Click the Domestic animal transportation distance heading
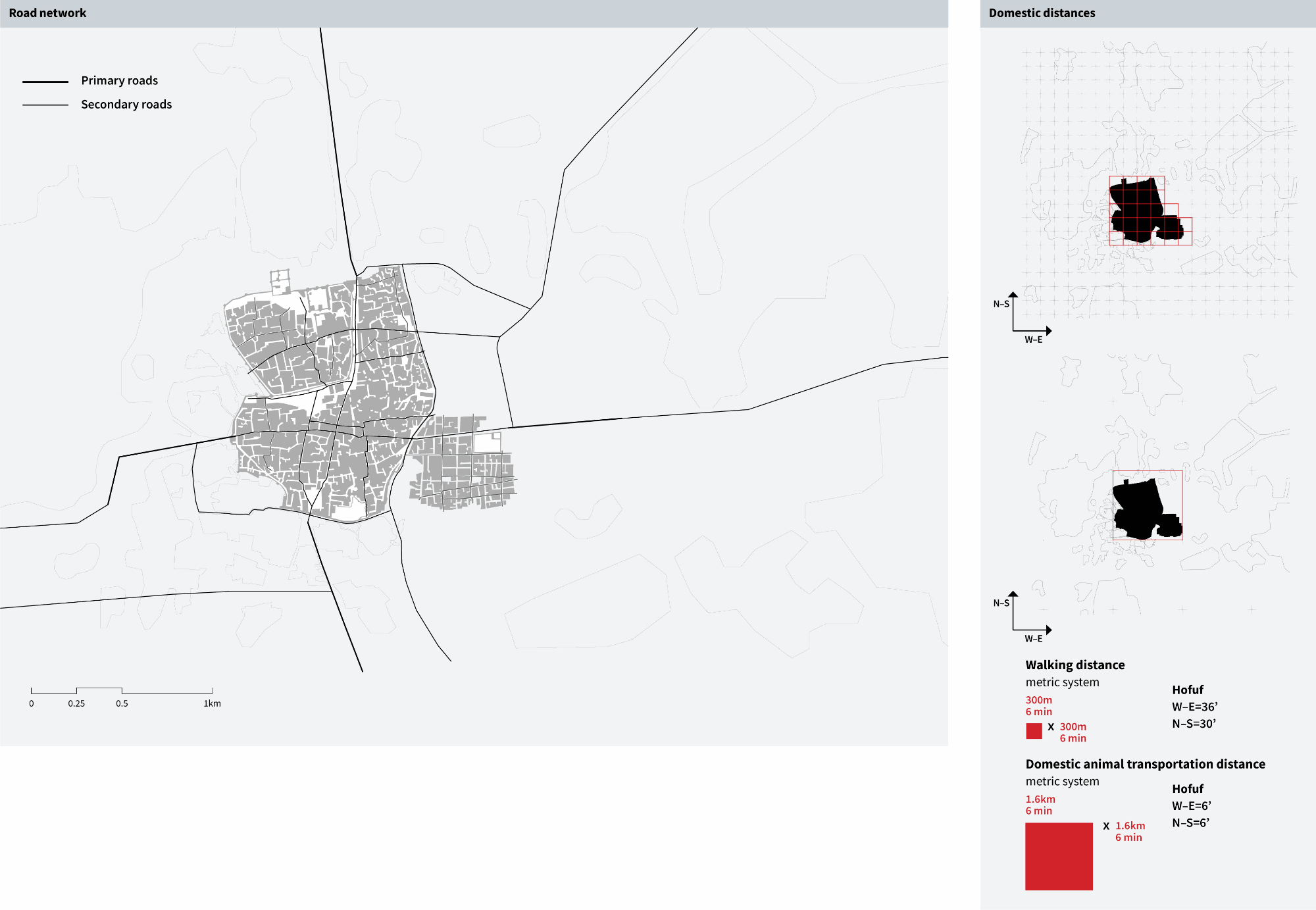1316x910 pixels. pyautogui.click(x=1145, y=764)
